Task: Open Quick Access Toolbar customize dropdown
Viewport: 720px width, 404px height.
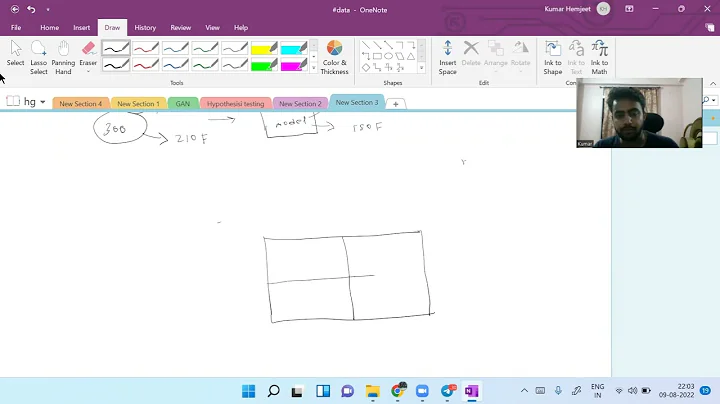Action: point(48,9)
